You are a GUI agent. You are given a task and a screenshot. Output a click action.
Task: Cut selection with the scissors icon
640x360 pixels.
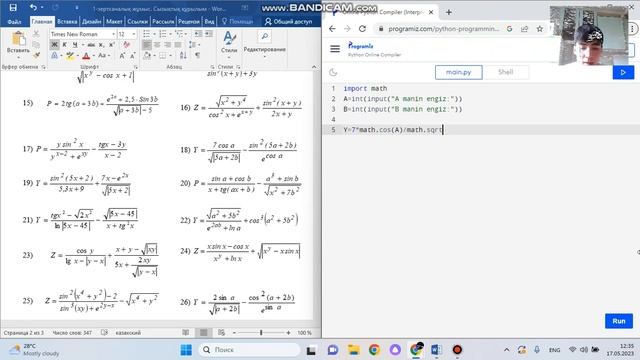tap(36, 34)
